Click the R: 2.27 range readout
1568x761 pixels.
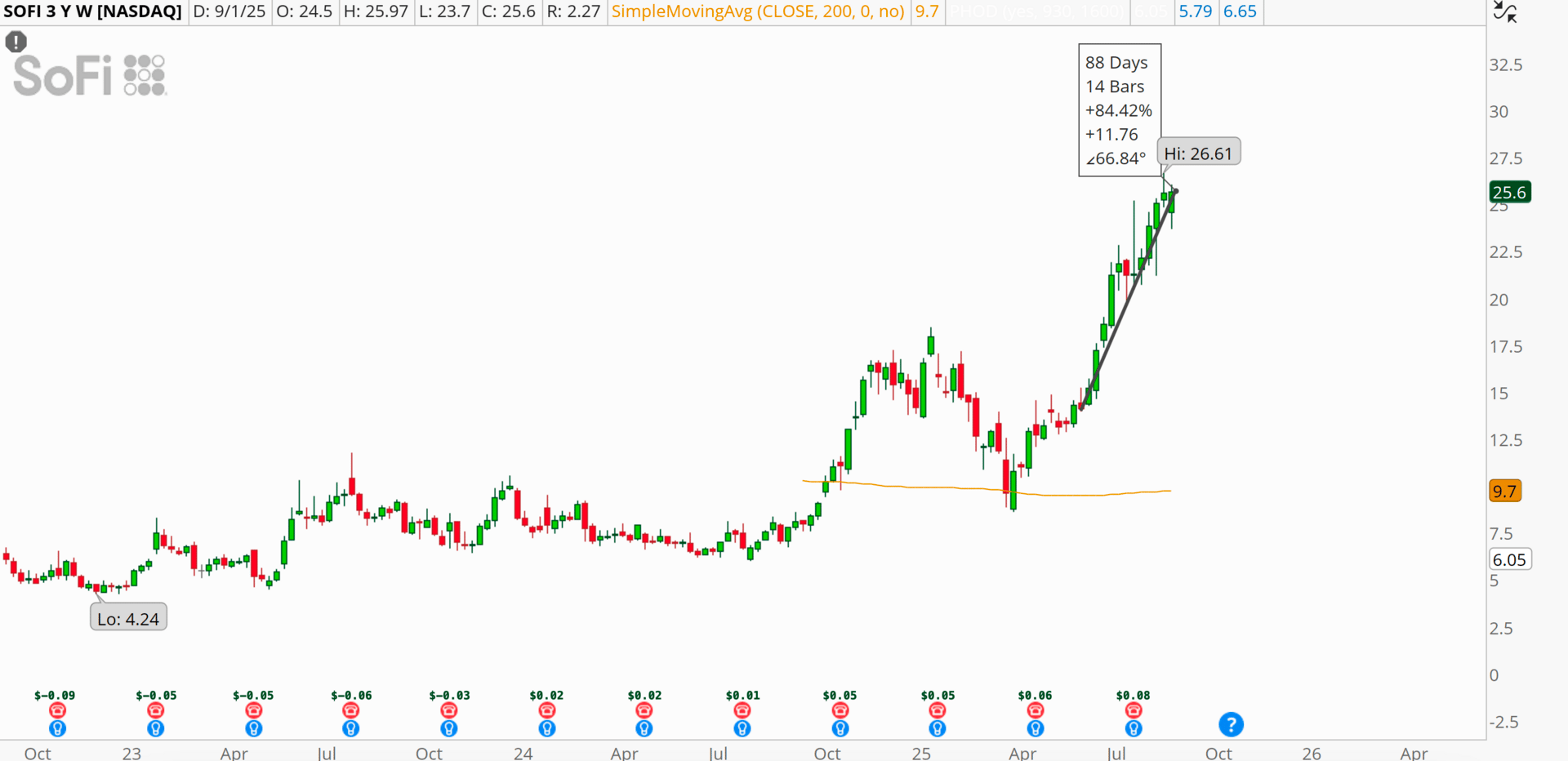[x=573, y=11]
